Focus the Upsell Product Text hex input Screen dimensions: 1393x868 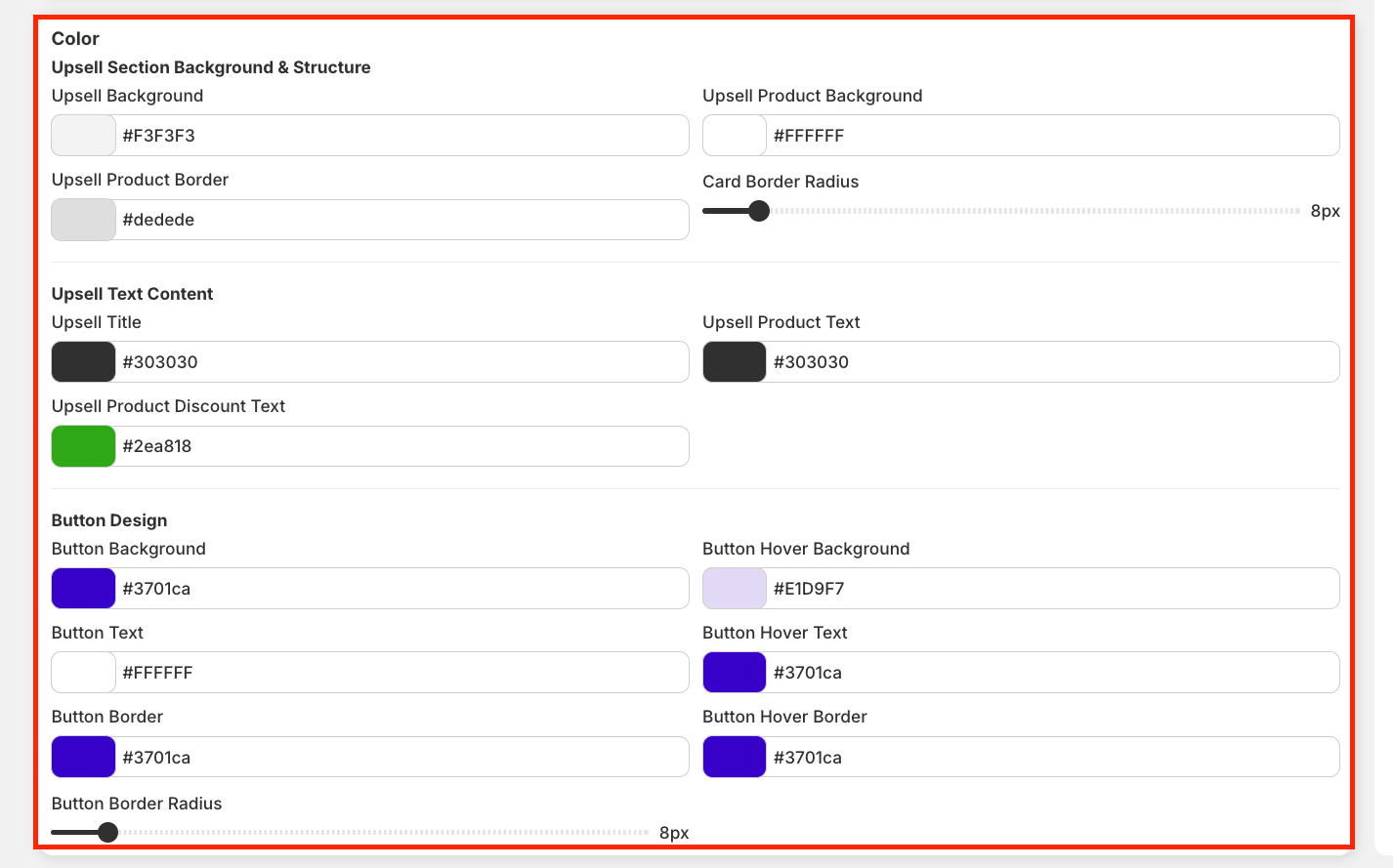coord(1051,362)
